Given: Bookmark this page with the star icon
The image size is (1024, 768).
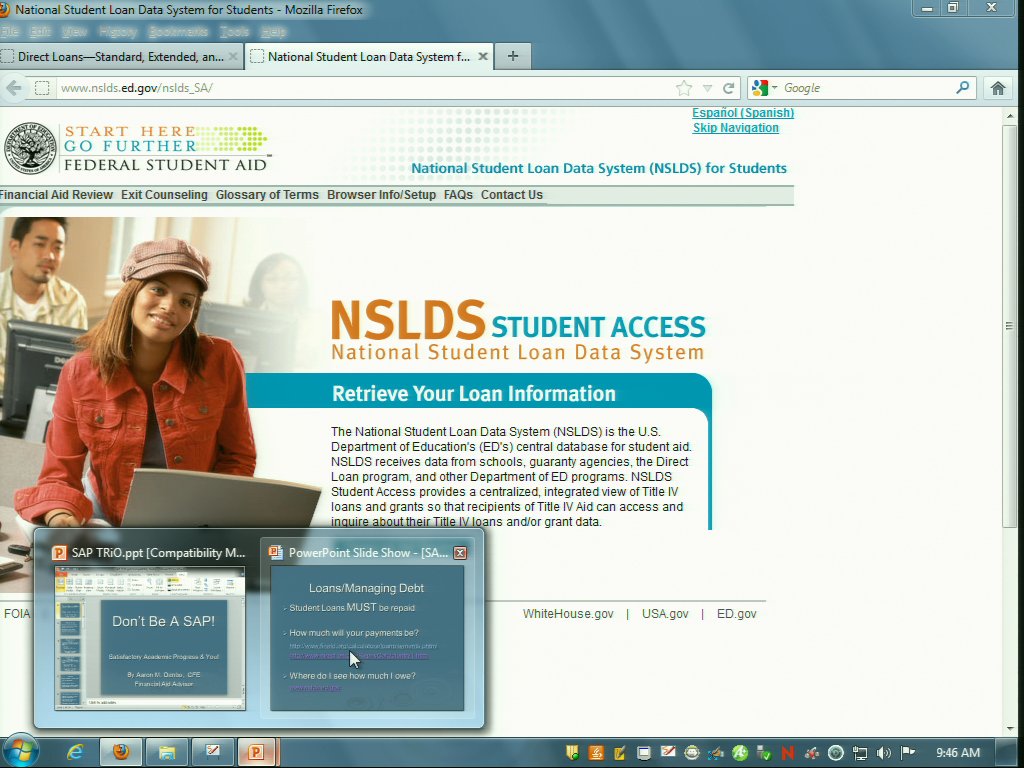Looking at the screenshot, I should [x=684, y=88].
